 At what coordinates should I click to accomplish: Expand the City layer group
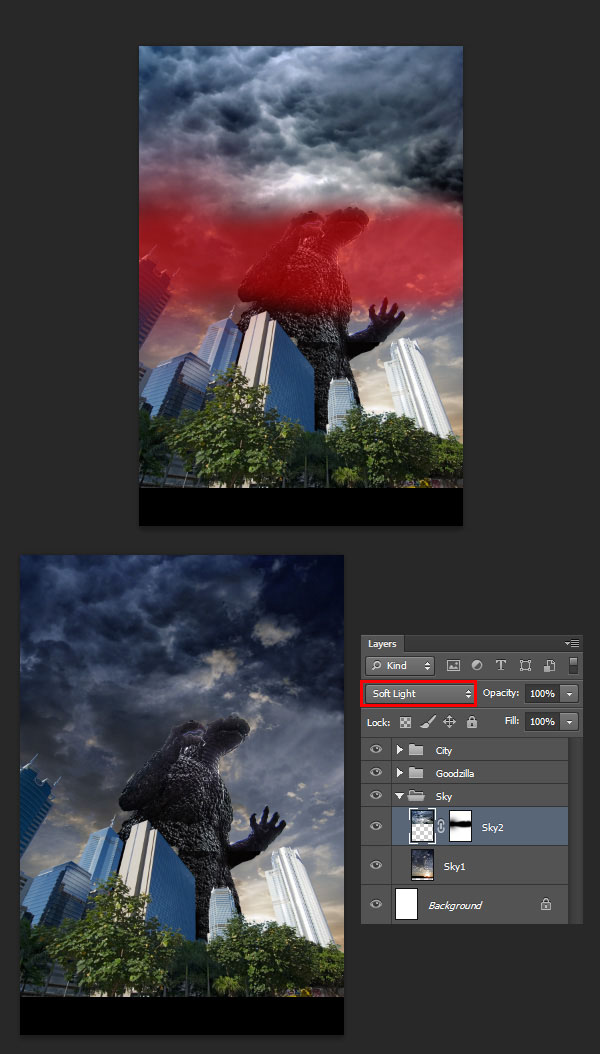click(400, 749)
